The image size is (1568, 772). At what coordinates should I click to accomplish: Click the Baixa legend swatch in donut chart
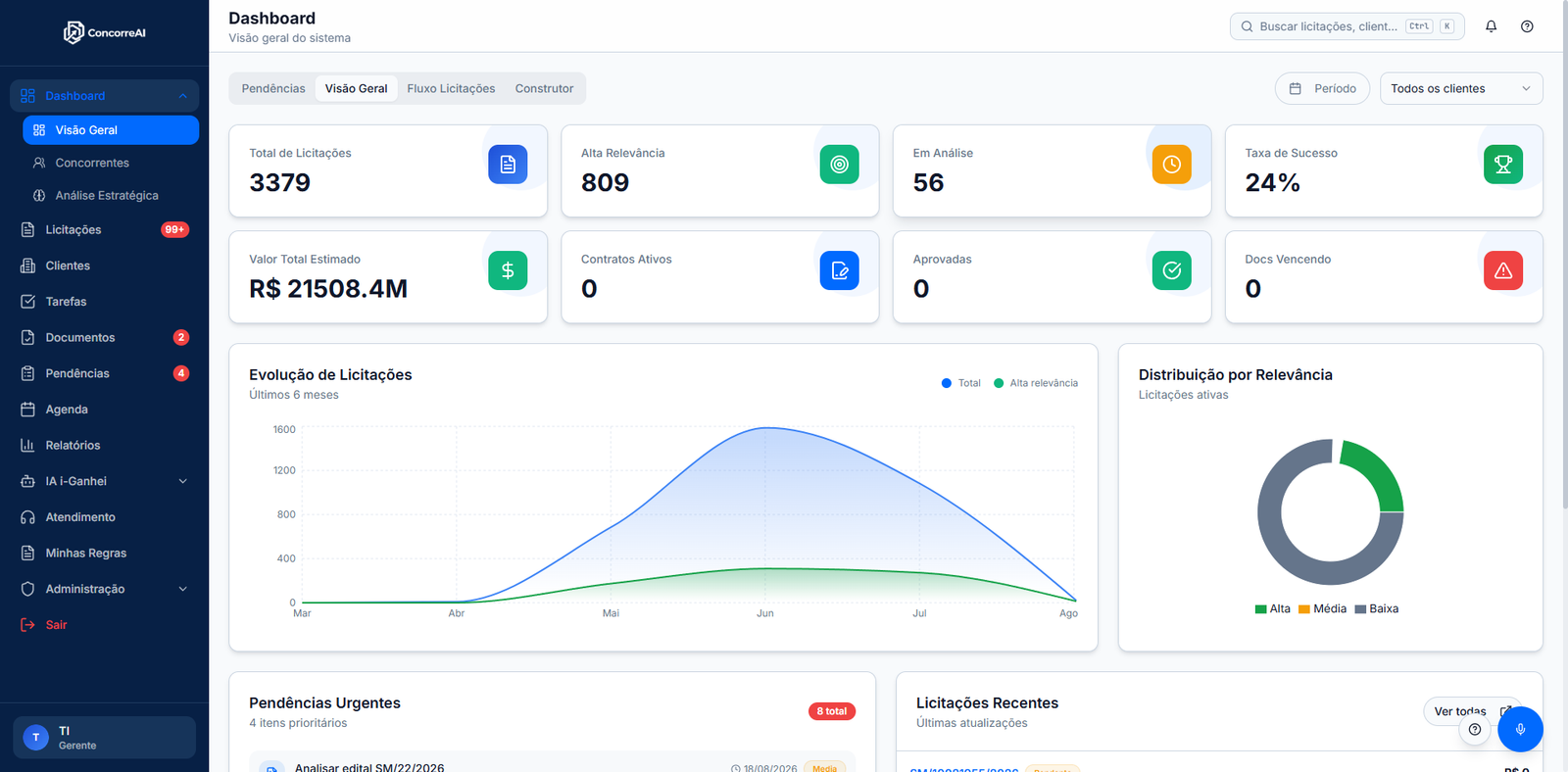coord(1360,609)
